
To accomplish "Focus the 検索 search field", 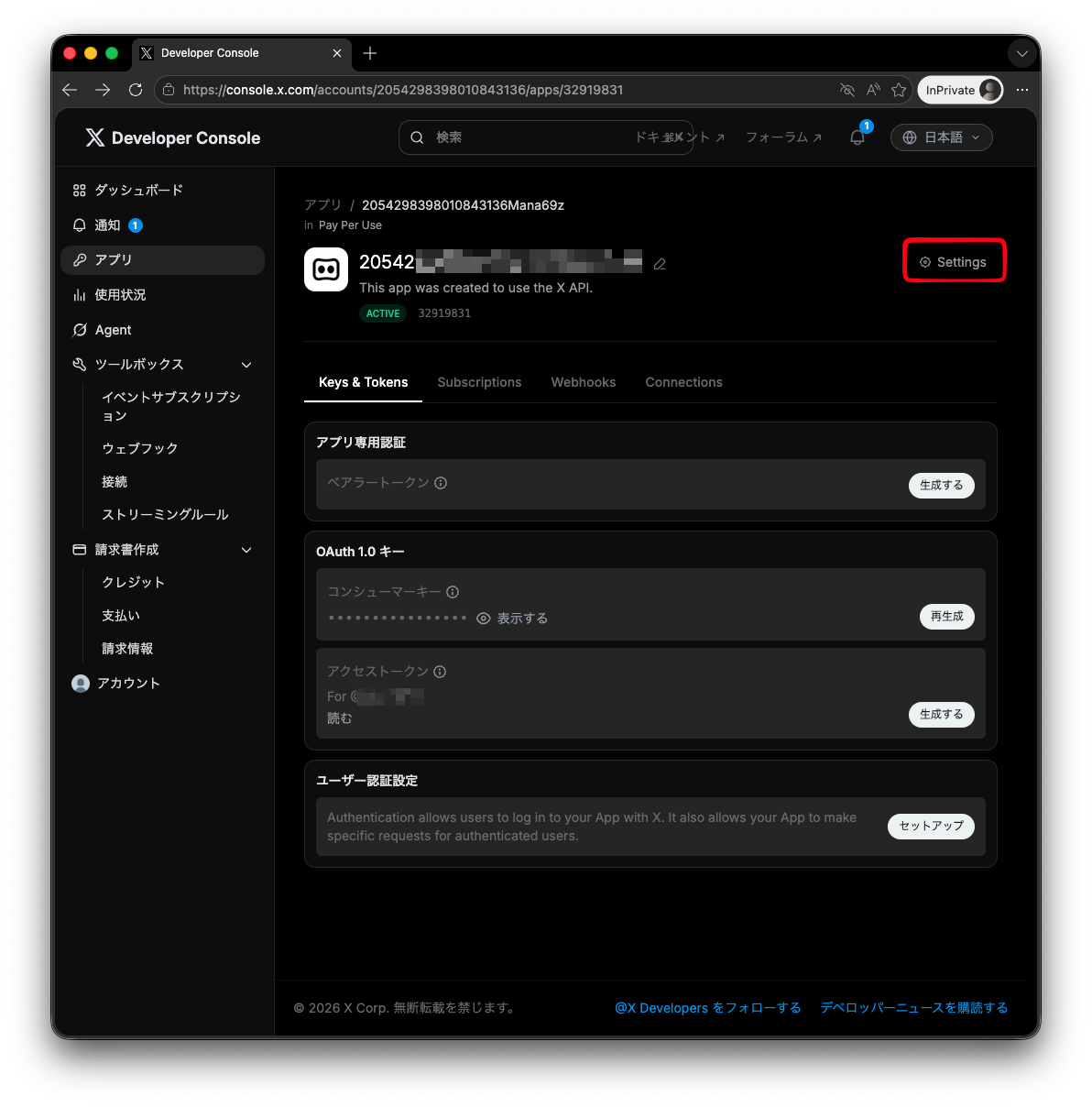I will [x=546, y=137].
